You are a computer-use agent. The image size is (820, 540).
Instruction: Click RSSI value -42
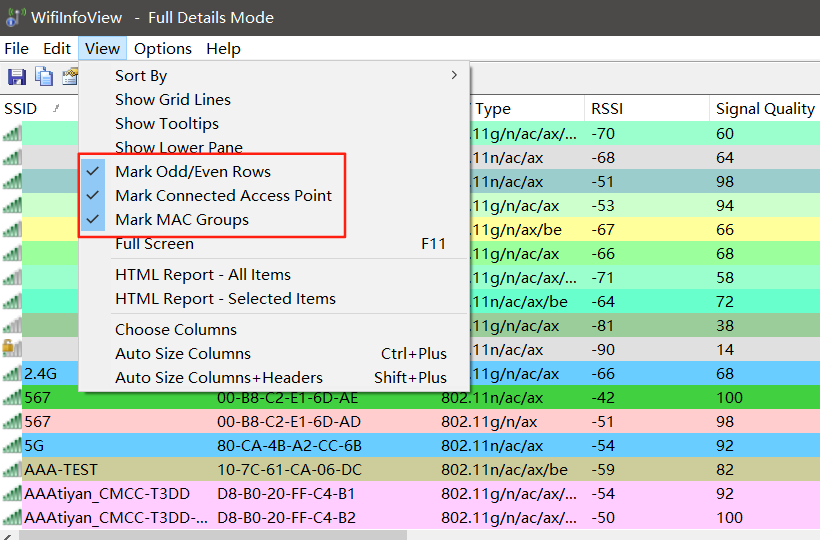pyautogui.click(x=602, y=397)
